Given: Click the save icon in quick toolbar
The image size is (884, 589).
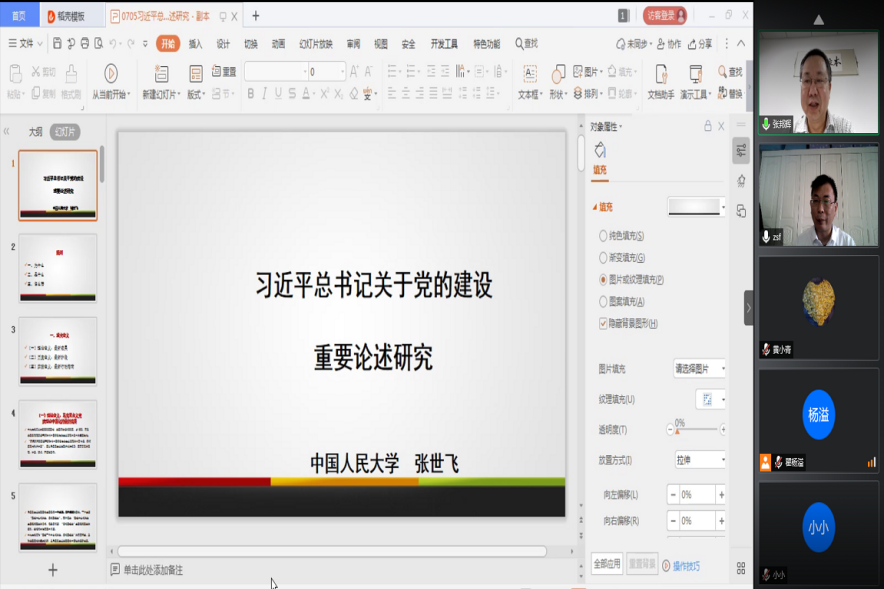Looking at the screenshot, I should (x=57, y=43).
